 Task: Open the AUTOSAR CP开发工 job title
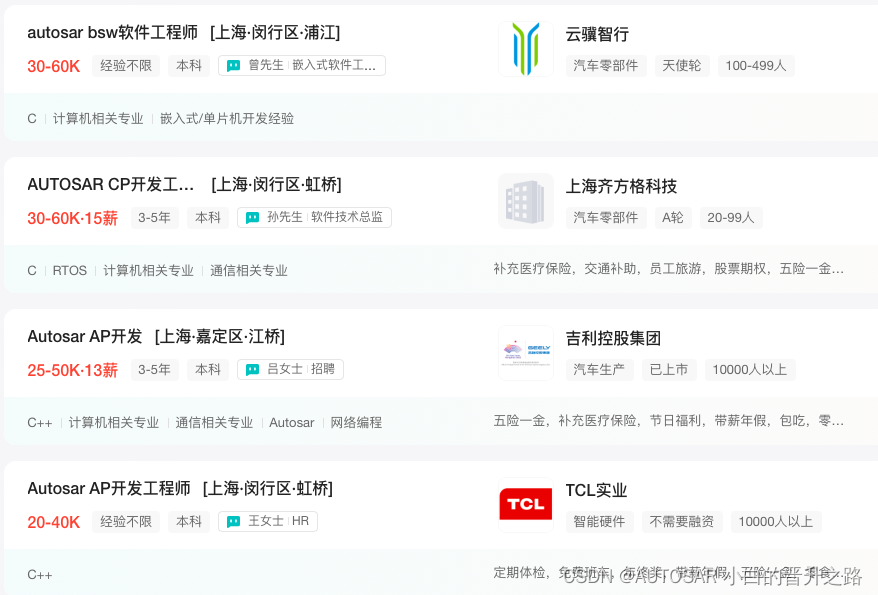(x=111, y=184)
